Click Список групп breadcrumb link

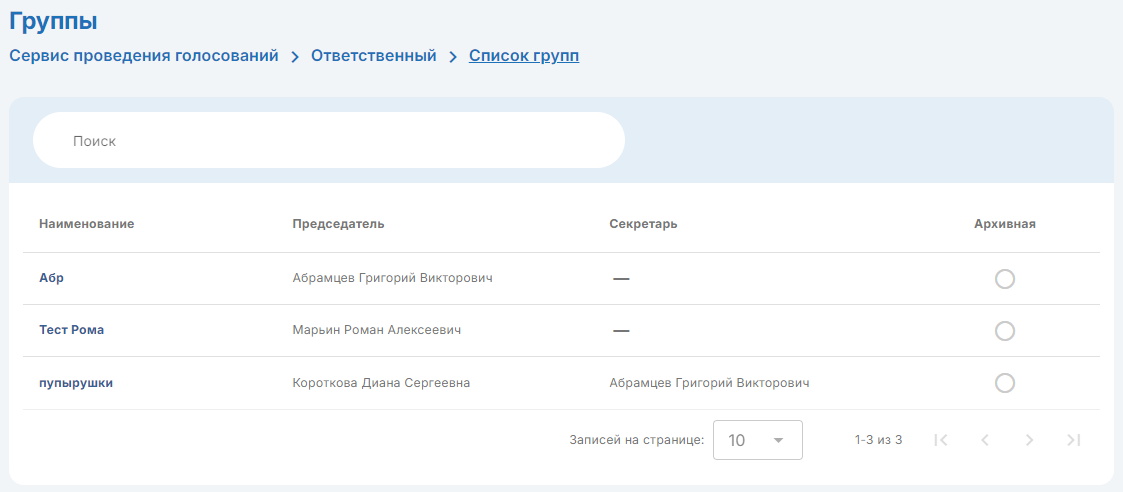(524, 56)
